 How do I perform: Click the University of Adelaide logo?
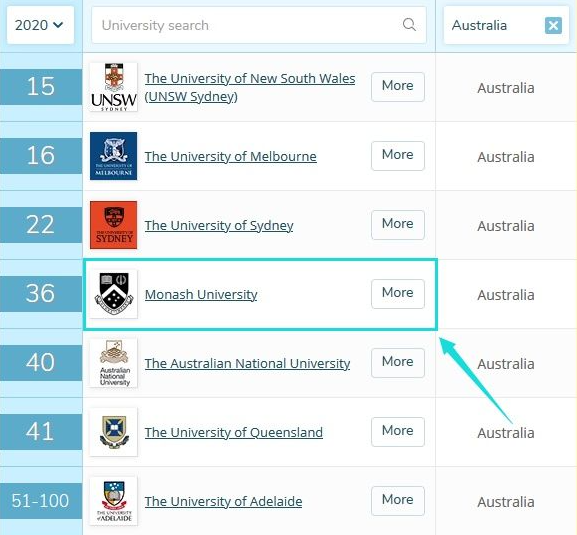point(114,501)
